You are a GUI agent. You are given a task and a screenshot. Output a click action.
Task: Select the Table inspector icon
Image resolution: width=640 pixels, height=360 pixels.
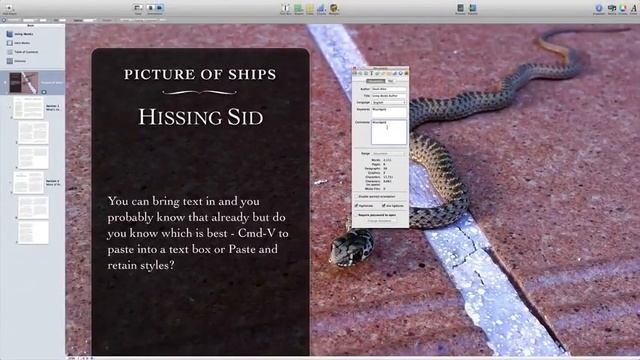(389, 73)
